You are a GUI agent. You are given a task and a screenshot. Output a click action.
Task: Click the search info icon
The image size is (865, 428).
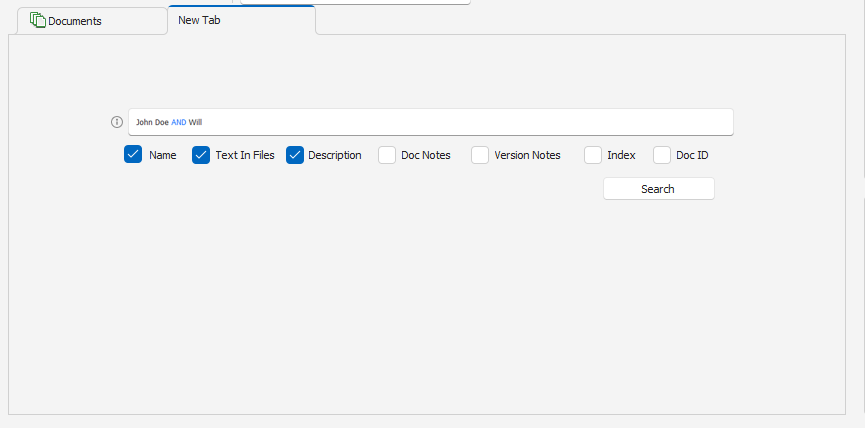point(117,122)
